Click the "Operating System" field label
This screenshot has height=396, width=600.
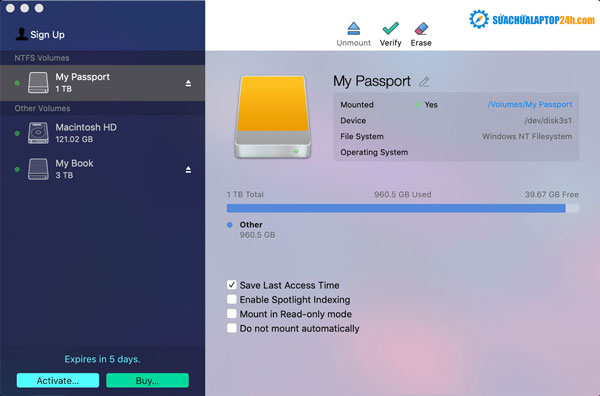(374, 152)
